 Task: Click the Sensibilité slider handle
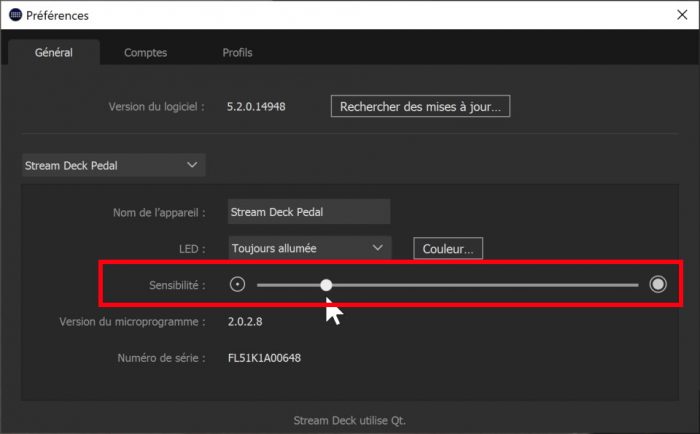(x=326, y=285)
